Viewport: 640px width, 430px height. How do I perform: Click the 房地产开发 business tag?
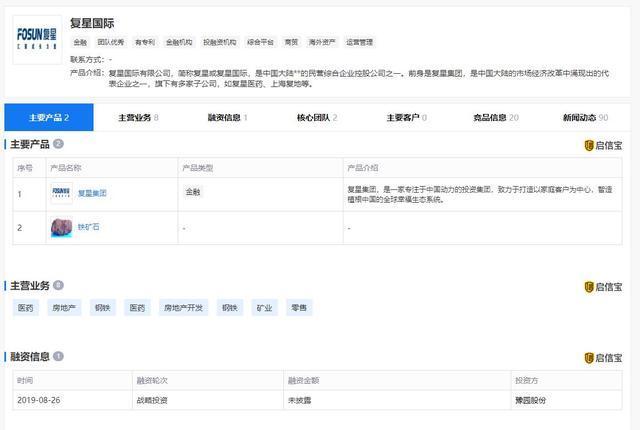[183, 308]
